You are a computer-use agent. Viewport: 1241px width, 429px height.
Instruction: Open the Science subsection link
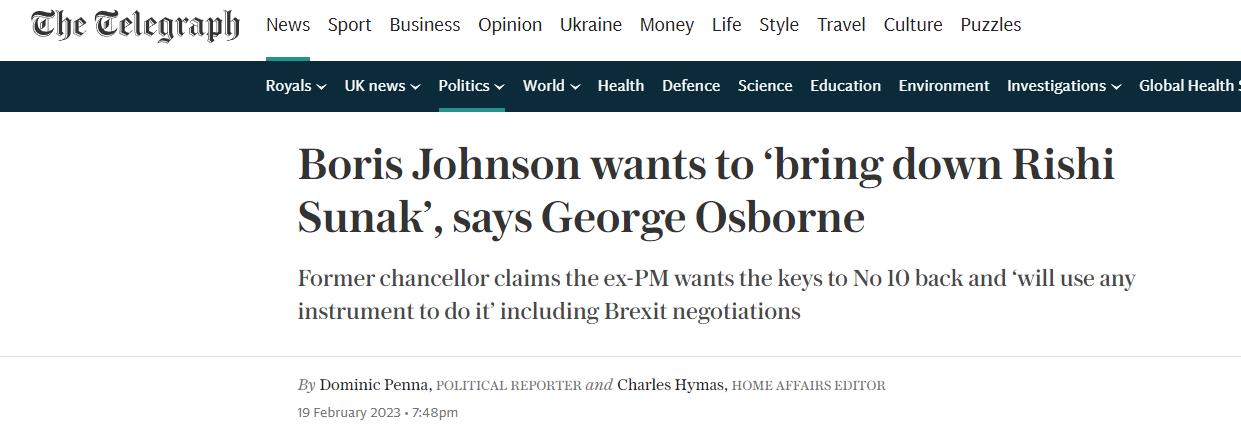click(765, 86)
